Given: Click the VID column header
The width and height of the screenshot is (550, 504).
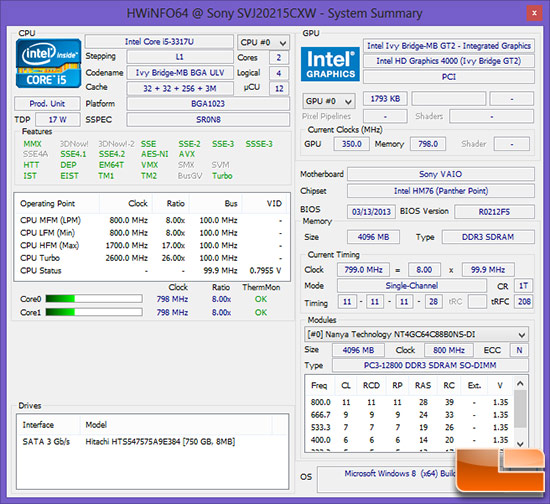Looking at the screenshot, I should click(265, 204).
